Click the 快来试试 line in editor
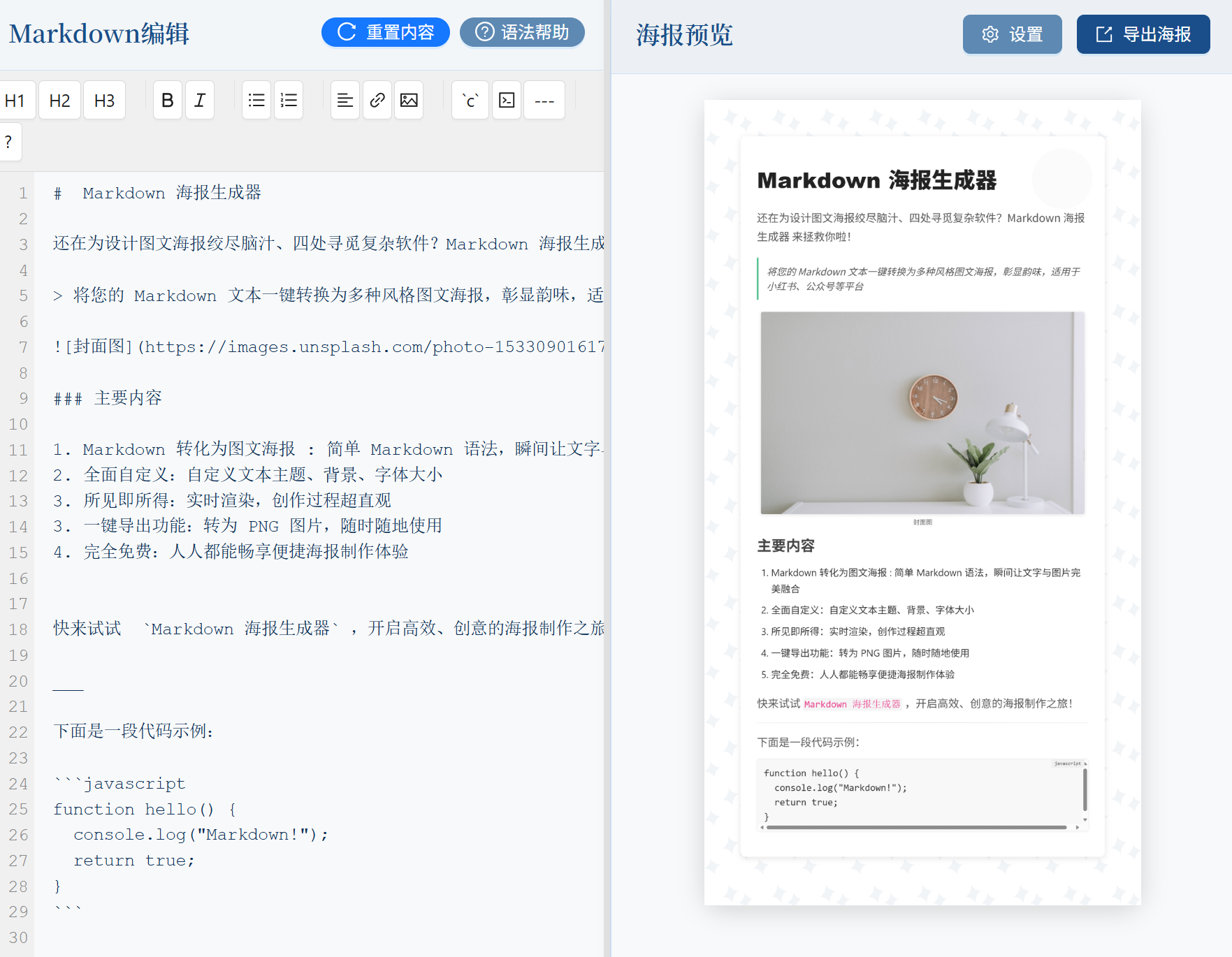This screenshot has width=1232, height=957. point(328,629)
